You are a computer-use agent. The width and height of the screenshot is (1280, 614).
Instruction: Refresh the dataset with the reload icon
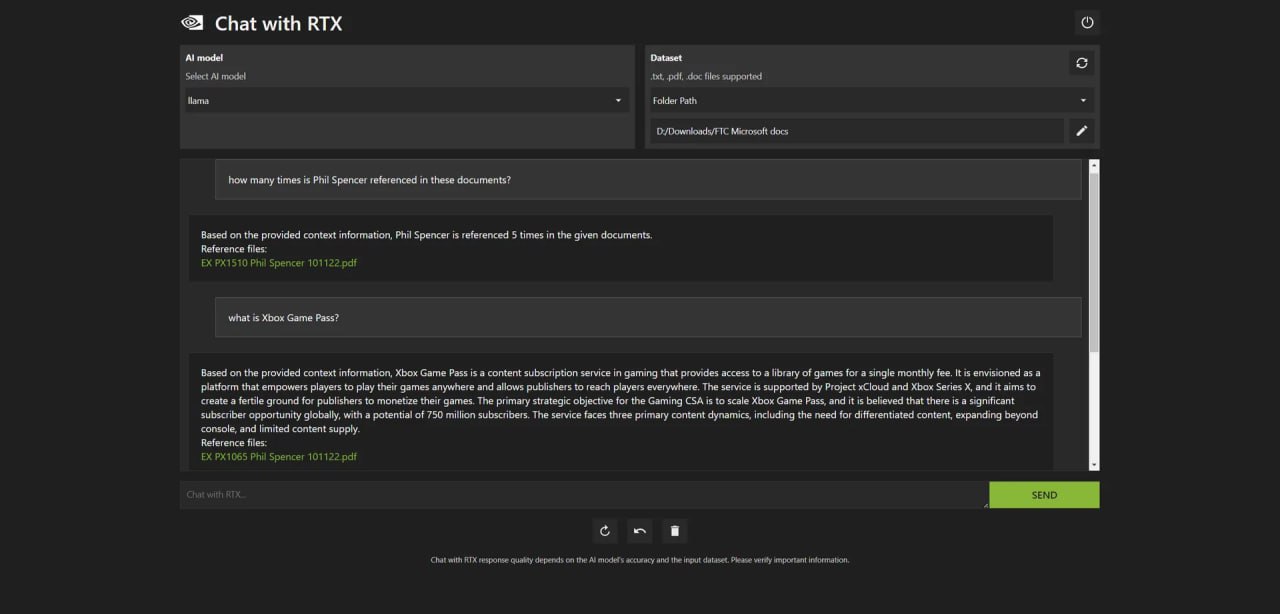coord(1081,63)
